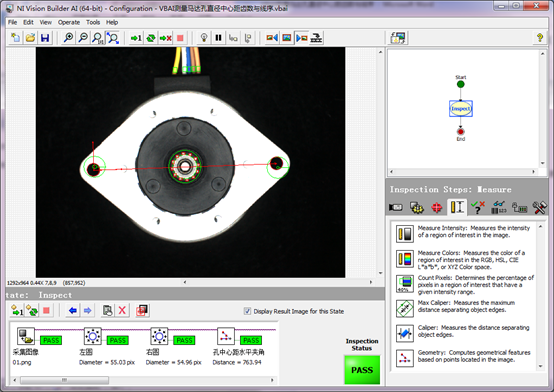Open the help question mark icon
The width and height of the screenshot is (554, 392).
coord(540,37)
